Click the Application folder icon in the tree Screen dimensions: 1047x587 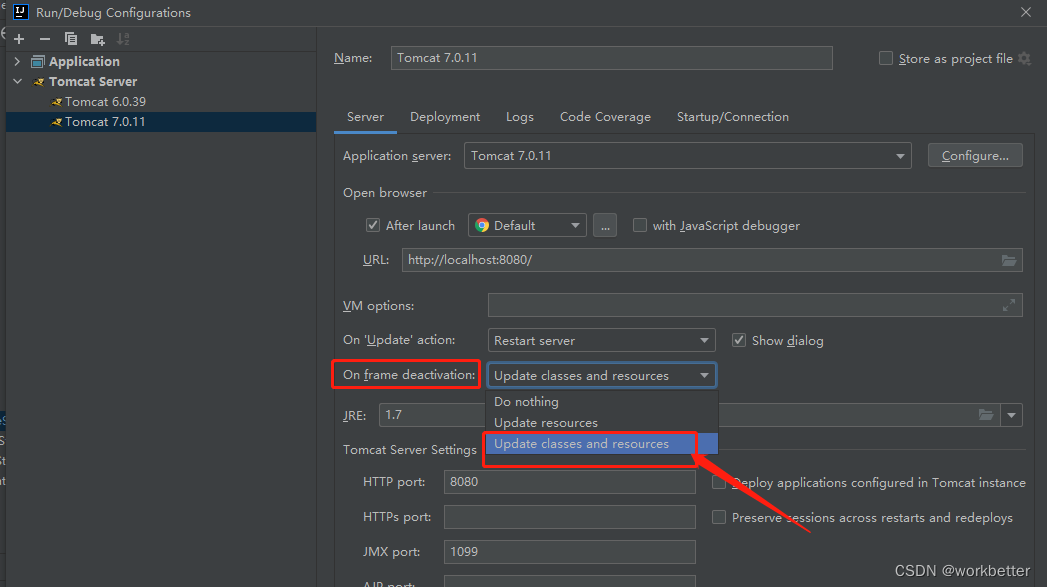pyautogui.click(x=38, y=61)
